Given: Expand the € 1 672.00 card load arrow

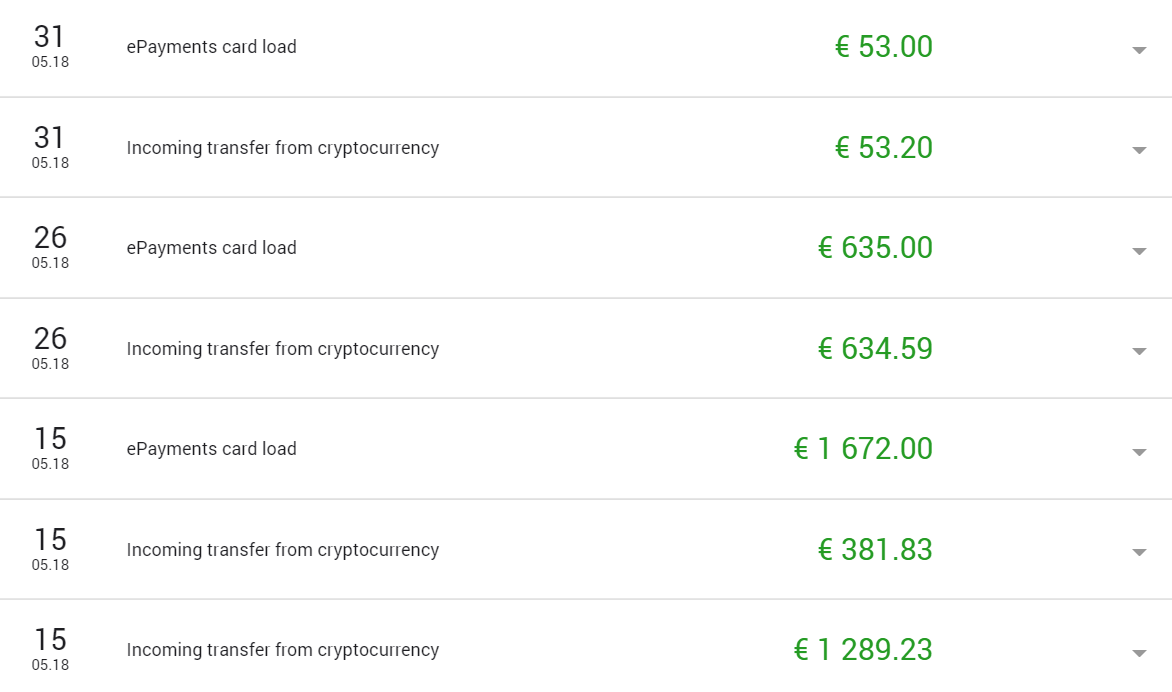Looking at the screenshot, I should click(x=1139, y=452).
